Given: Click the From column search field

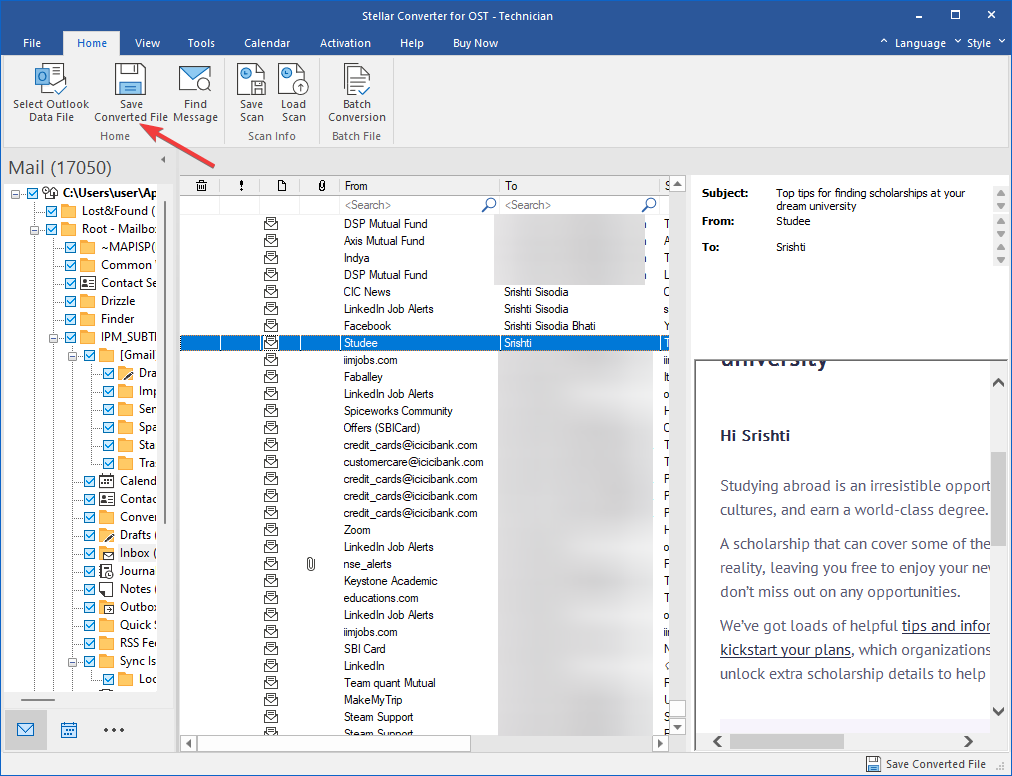Looking at the screenshot, I should click(x=410, y=205).
